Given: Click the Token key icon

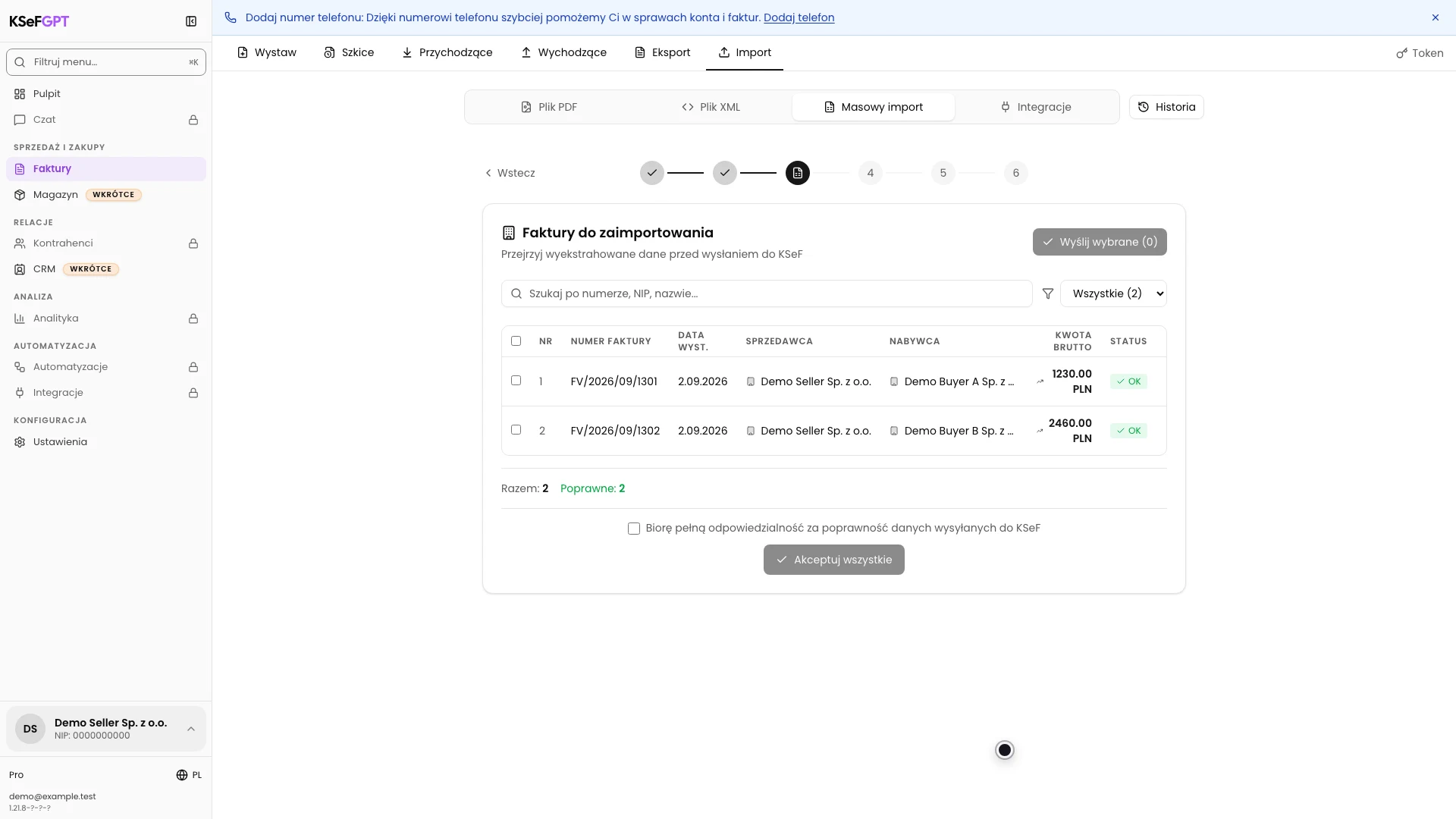Looking at the screenshot, I should [1401, 53].
